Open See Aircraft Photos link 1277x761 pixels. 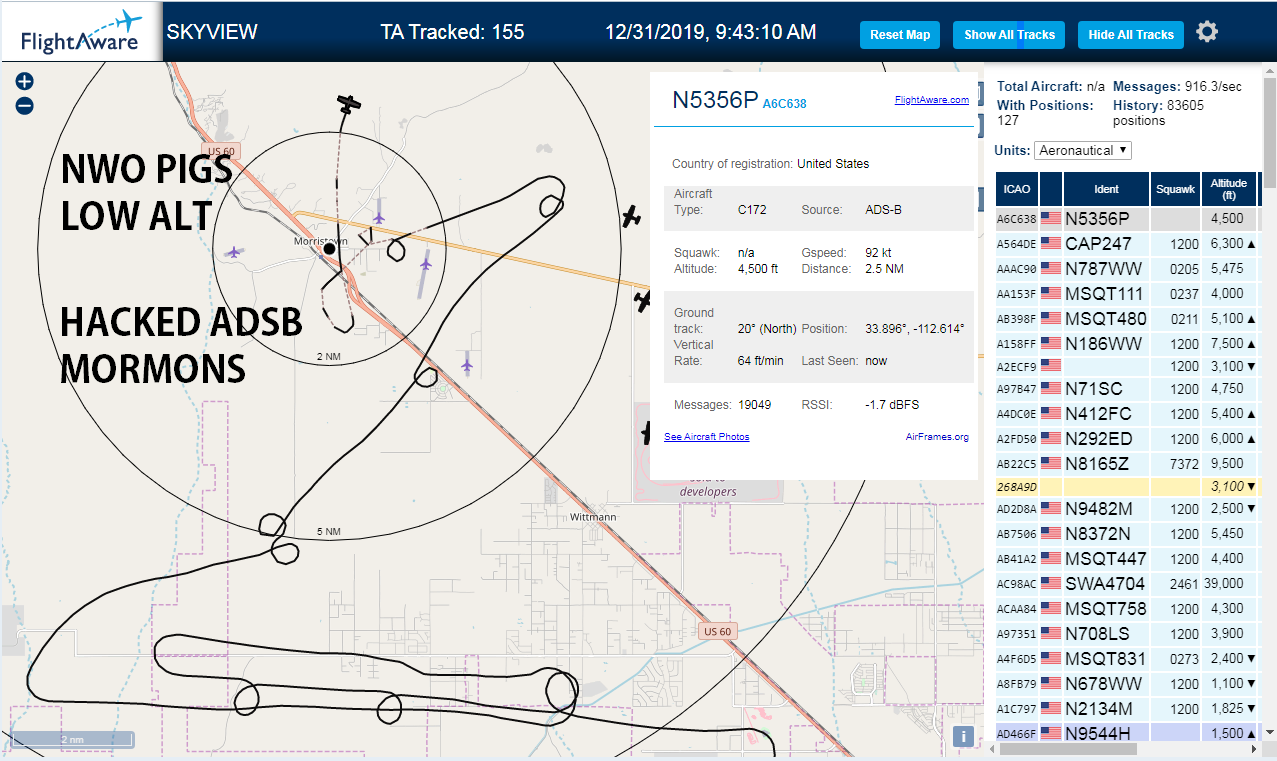coord(706,437)
